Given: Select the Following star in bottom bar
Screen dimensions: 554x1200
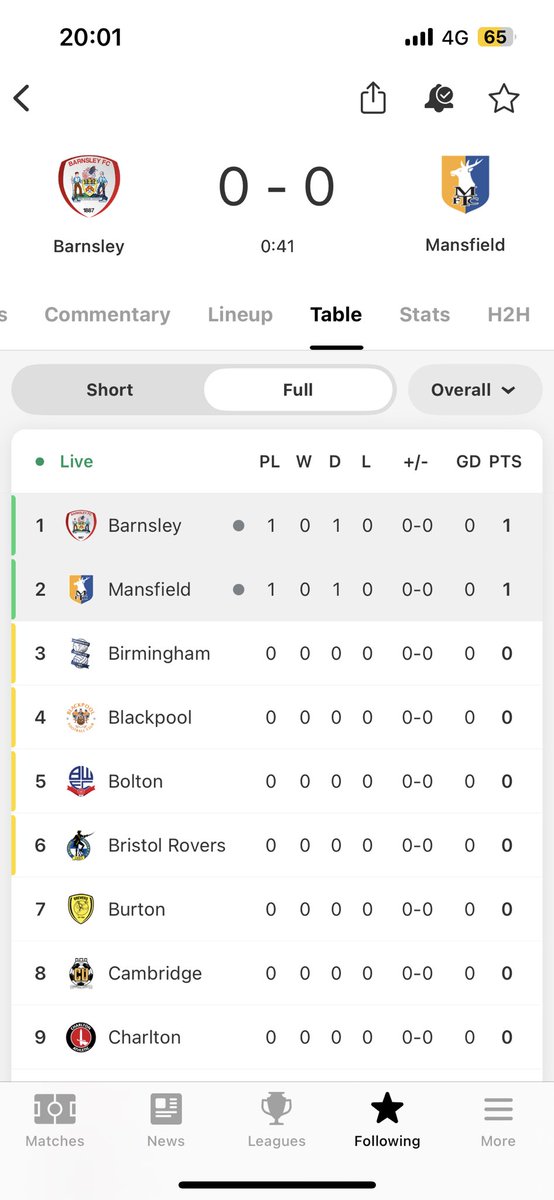Looking at the screenshot, I should pyautogui.click(x=387, y=1121).
